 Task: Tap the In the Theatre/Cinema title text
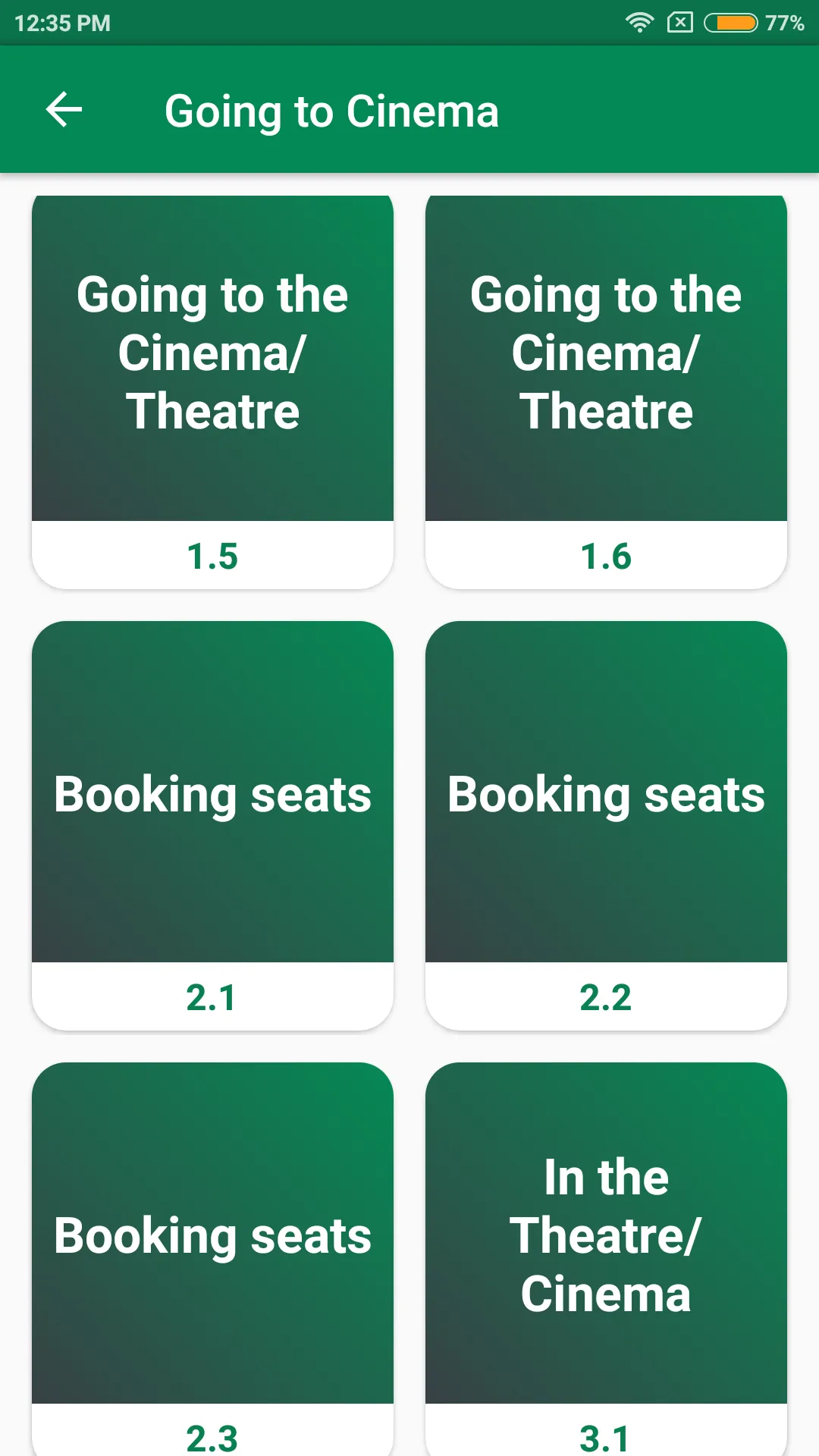coord(606,1235)
